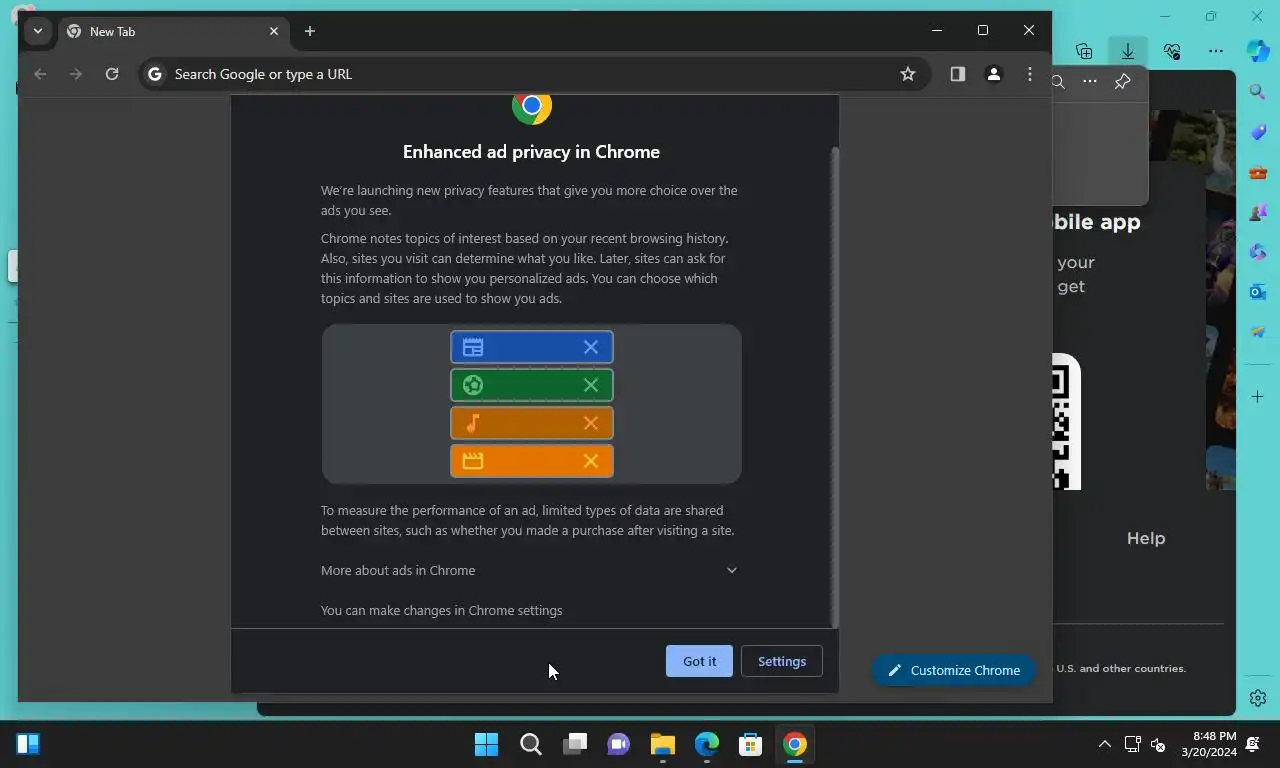The width and height of the screenshot is (1280, 768).
Task: Open Windows Start menu
Action: [x=487, y=744]
